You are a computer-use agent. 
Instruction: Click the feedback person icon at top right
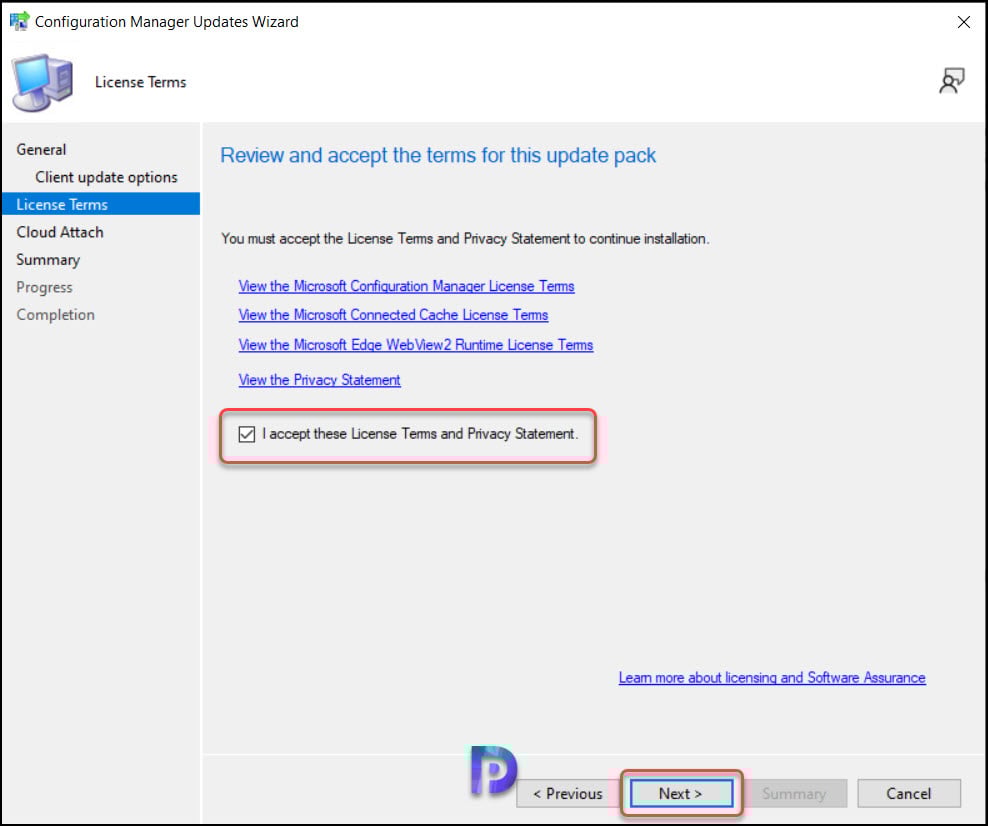951,81
